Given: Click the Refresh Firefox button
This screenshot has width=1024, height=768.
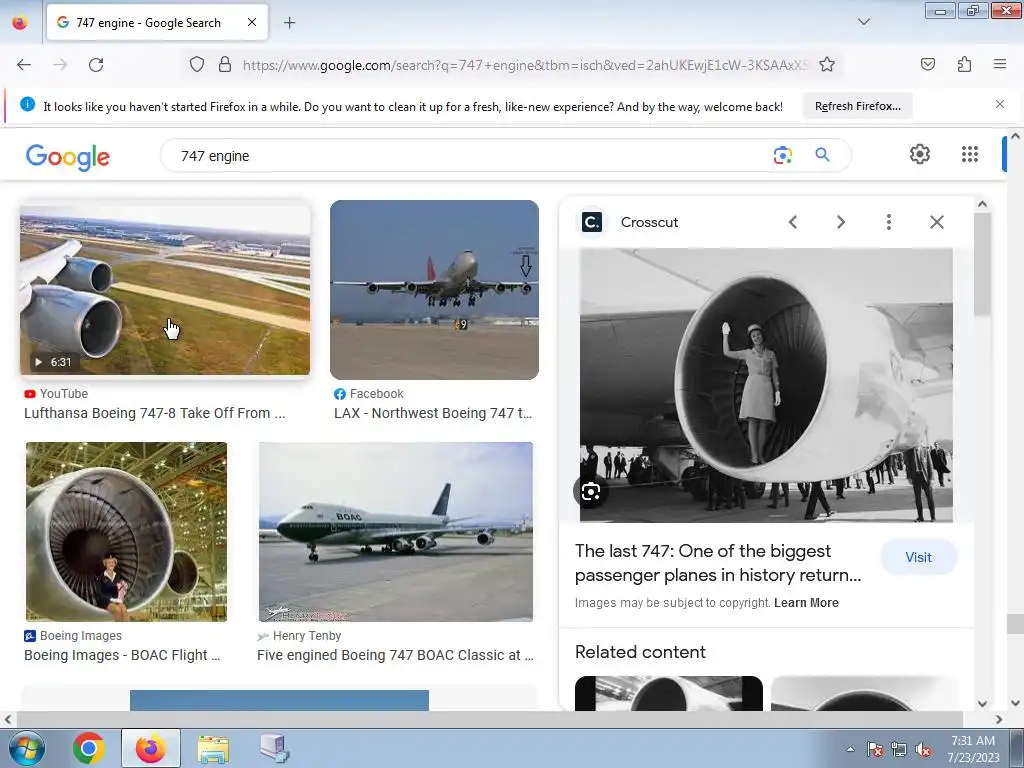Looking at the screenshot, I should pos(857,106).
